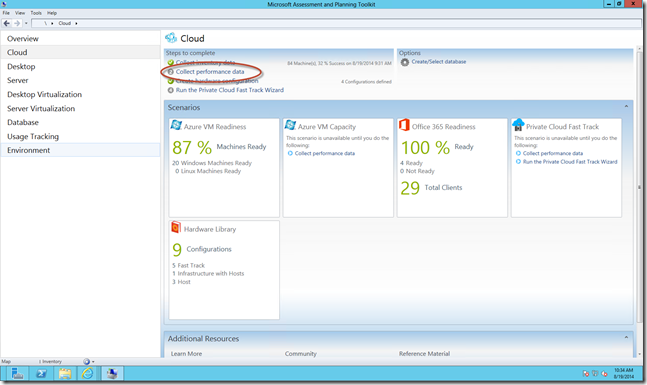Click the status bar dropdown globe icon
The width and height of the screenshot is (647, 385).
coord(87,361)
